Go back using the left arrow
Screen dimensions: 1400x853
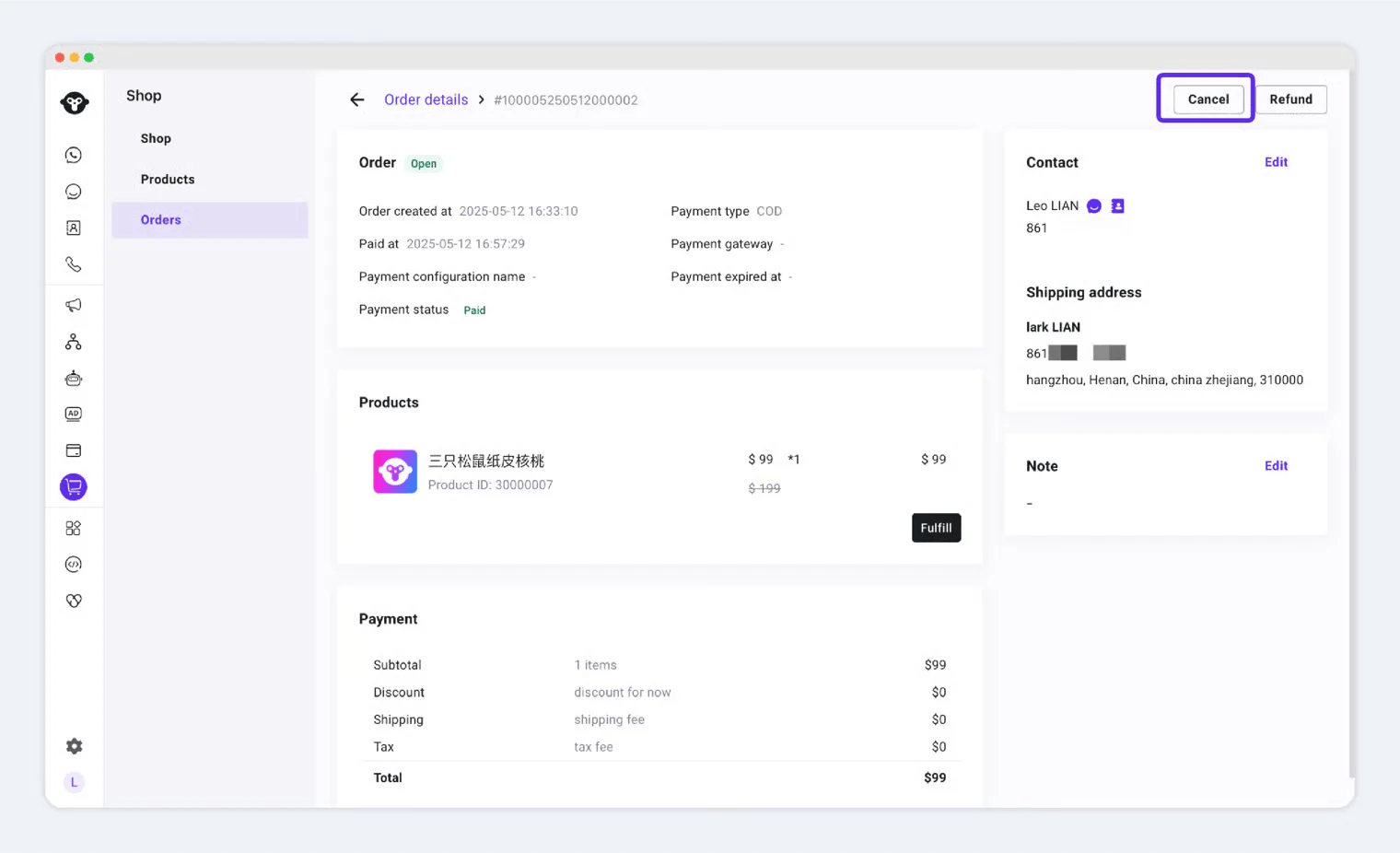[357, 99]
